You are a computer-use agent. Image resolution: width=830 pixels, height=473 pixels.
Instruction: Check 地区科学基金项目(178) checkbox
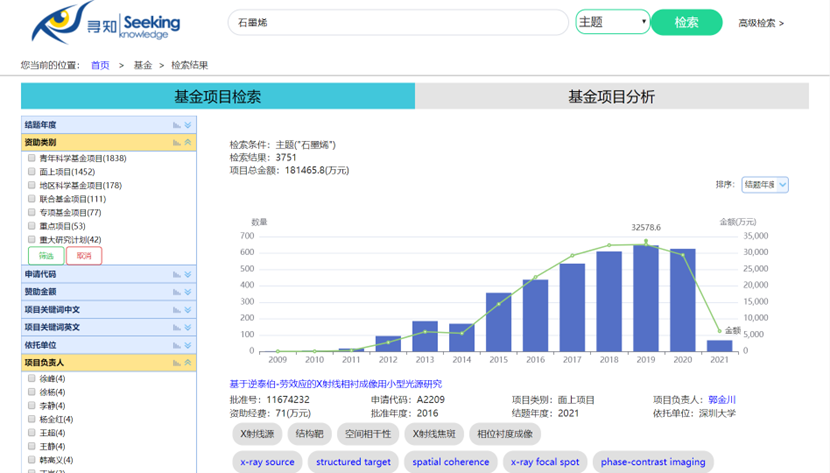[x=32, y=185]
